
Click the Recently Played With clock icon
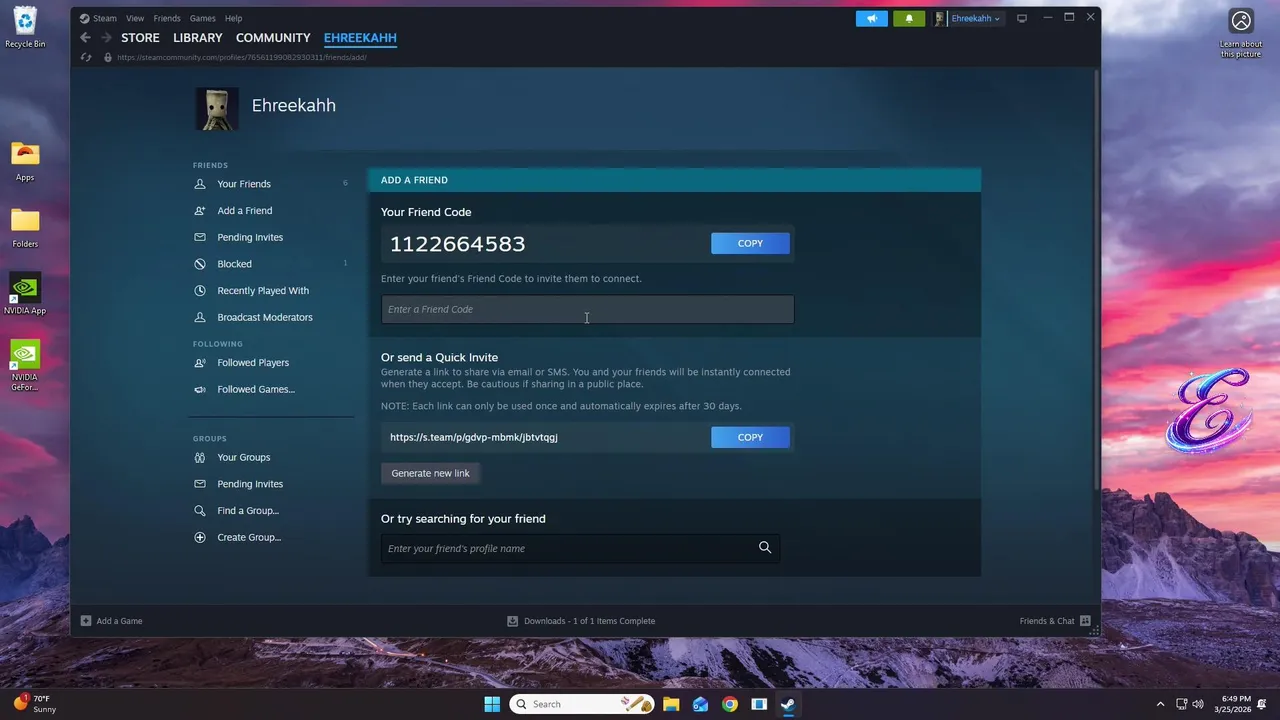200,291
